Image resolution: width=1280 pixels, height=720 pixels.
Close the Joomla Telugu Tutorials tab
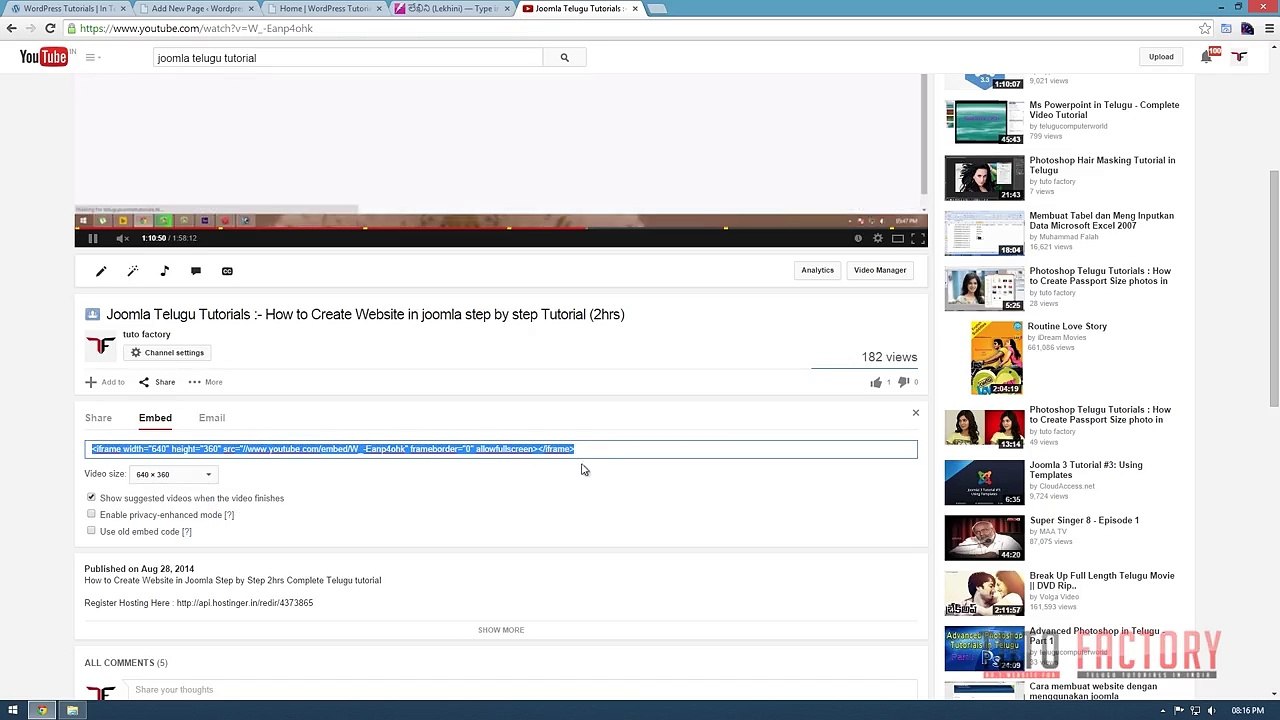635,8
